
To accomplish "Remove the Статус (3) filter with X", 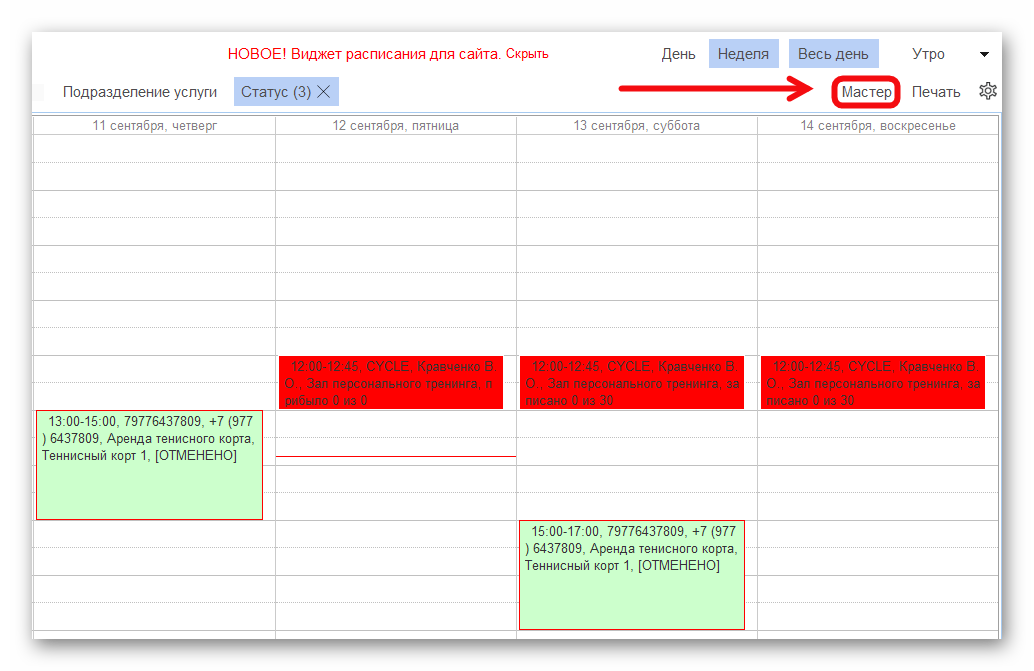I will point(324,92).
